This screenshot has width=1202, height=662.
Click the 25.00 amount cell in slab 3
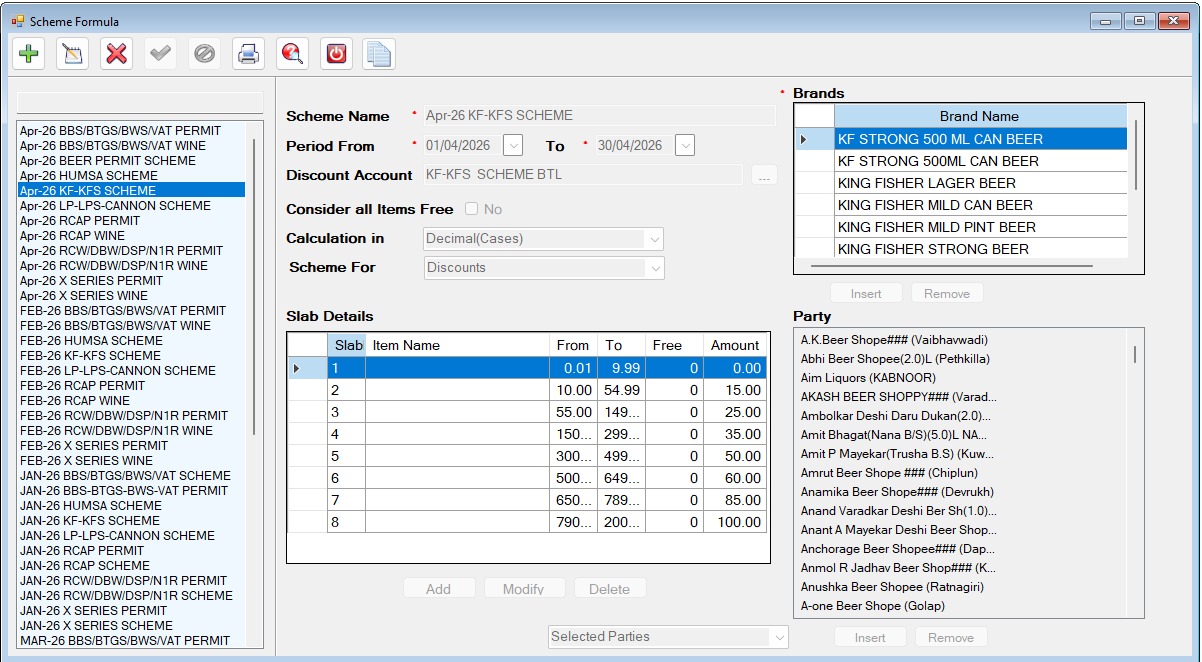point(735,412)
